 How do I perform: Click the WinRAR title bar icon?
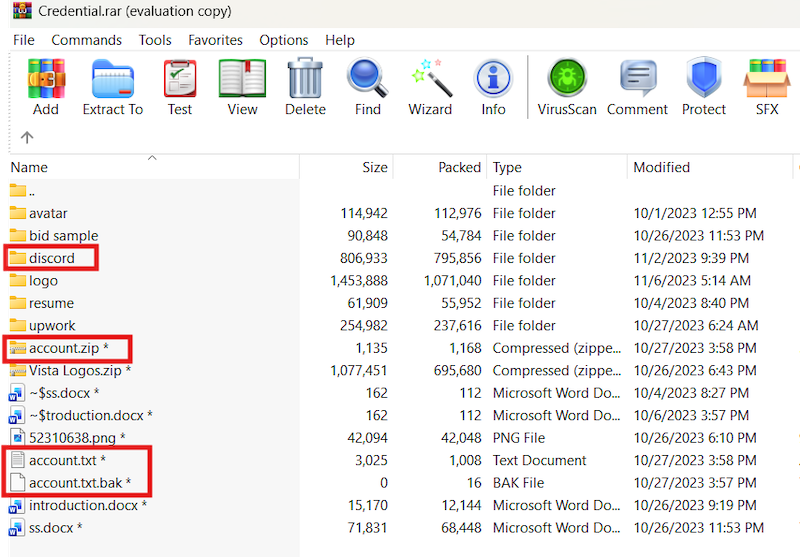tap(22, 10)
